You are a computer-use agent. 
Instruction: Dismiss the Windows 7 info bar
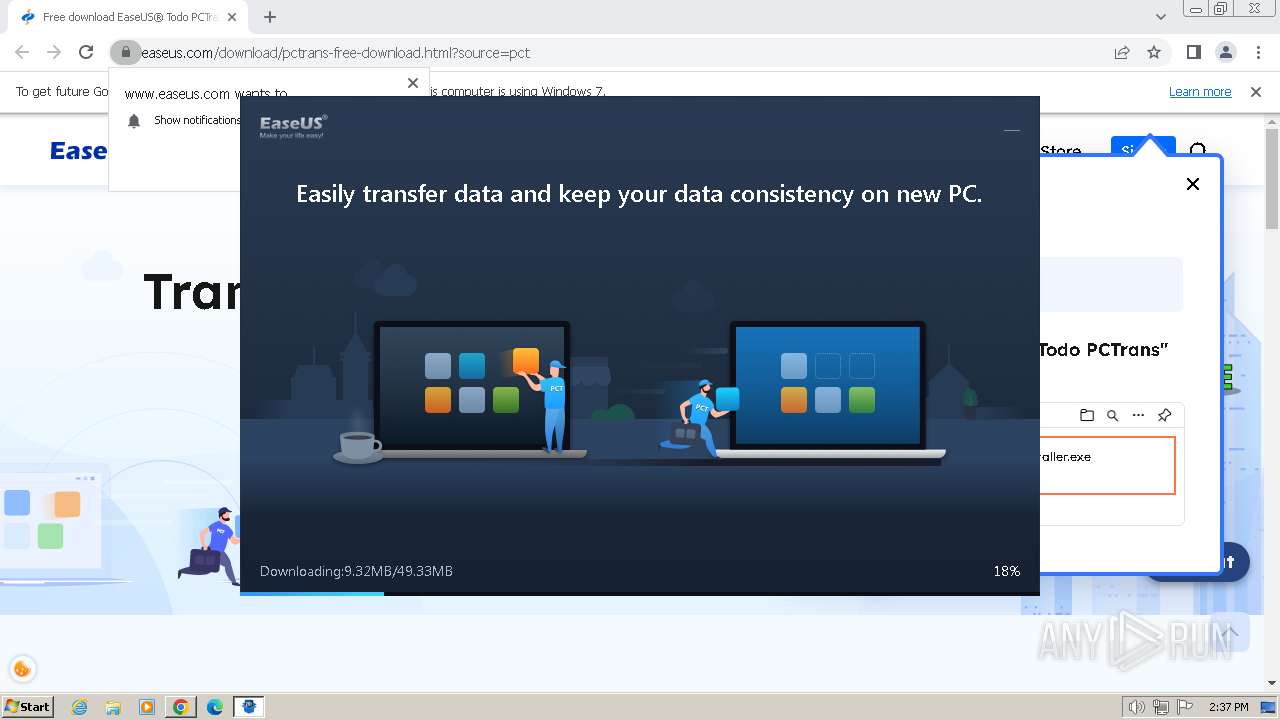[x=1256, y=91]
